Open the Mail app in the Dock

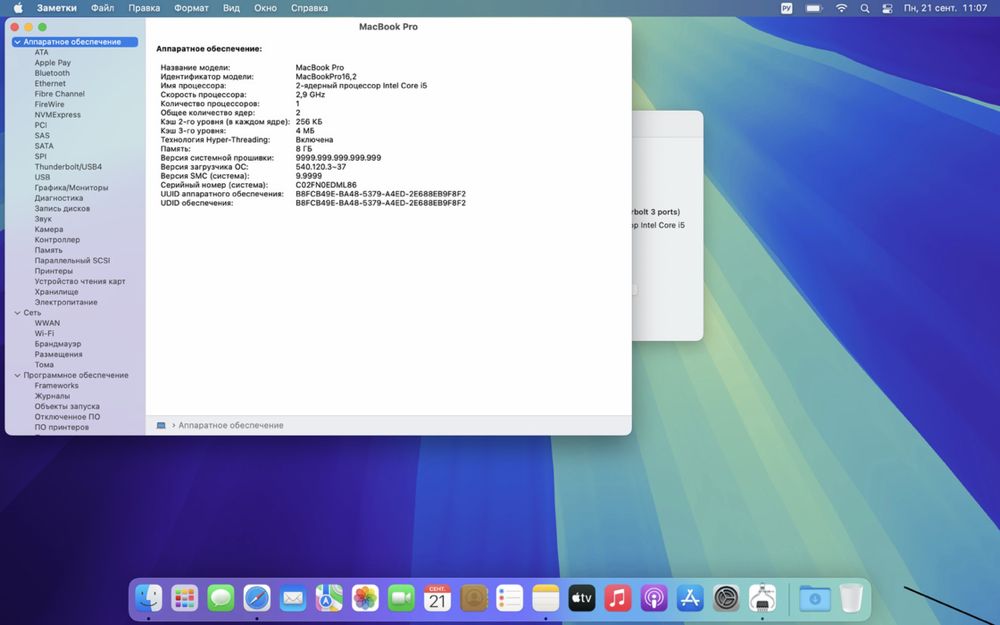point(293,598)
